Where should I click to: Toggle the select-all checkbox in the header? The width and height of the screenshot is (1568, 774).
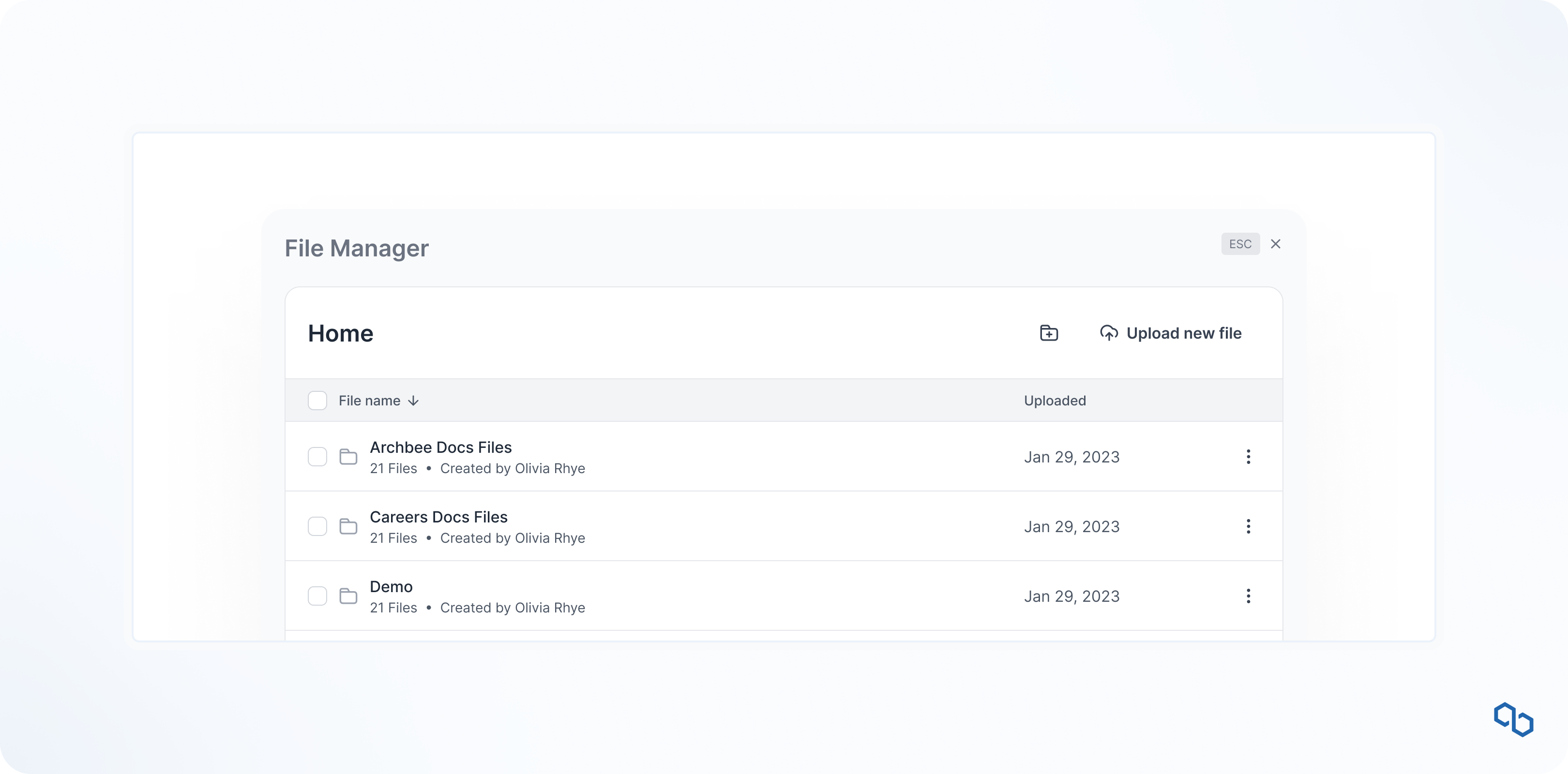pyautogui.click(x=317, y=401)
